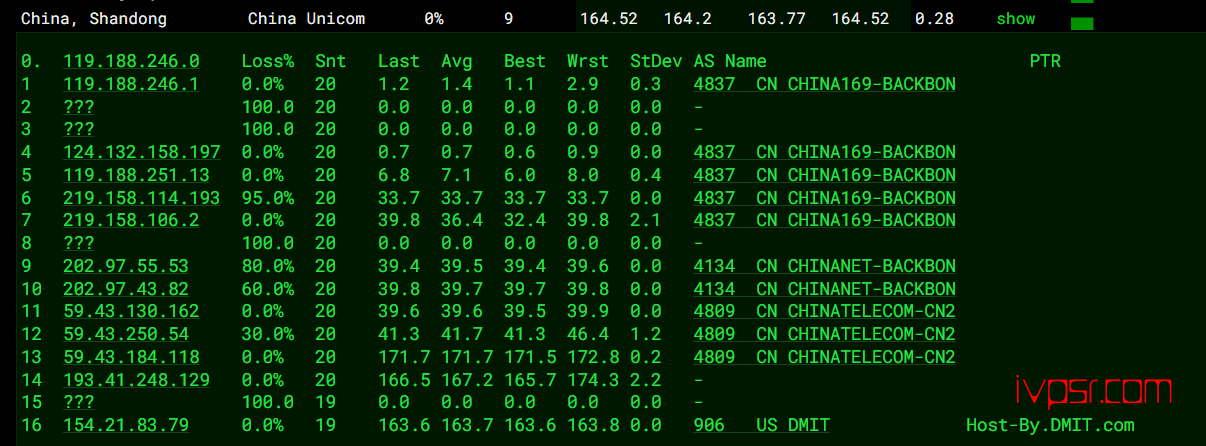Screen dimensions: 1206x446
Task: Click the 80.0% loss value on hop 9
Action: [x=268, y=266]
